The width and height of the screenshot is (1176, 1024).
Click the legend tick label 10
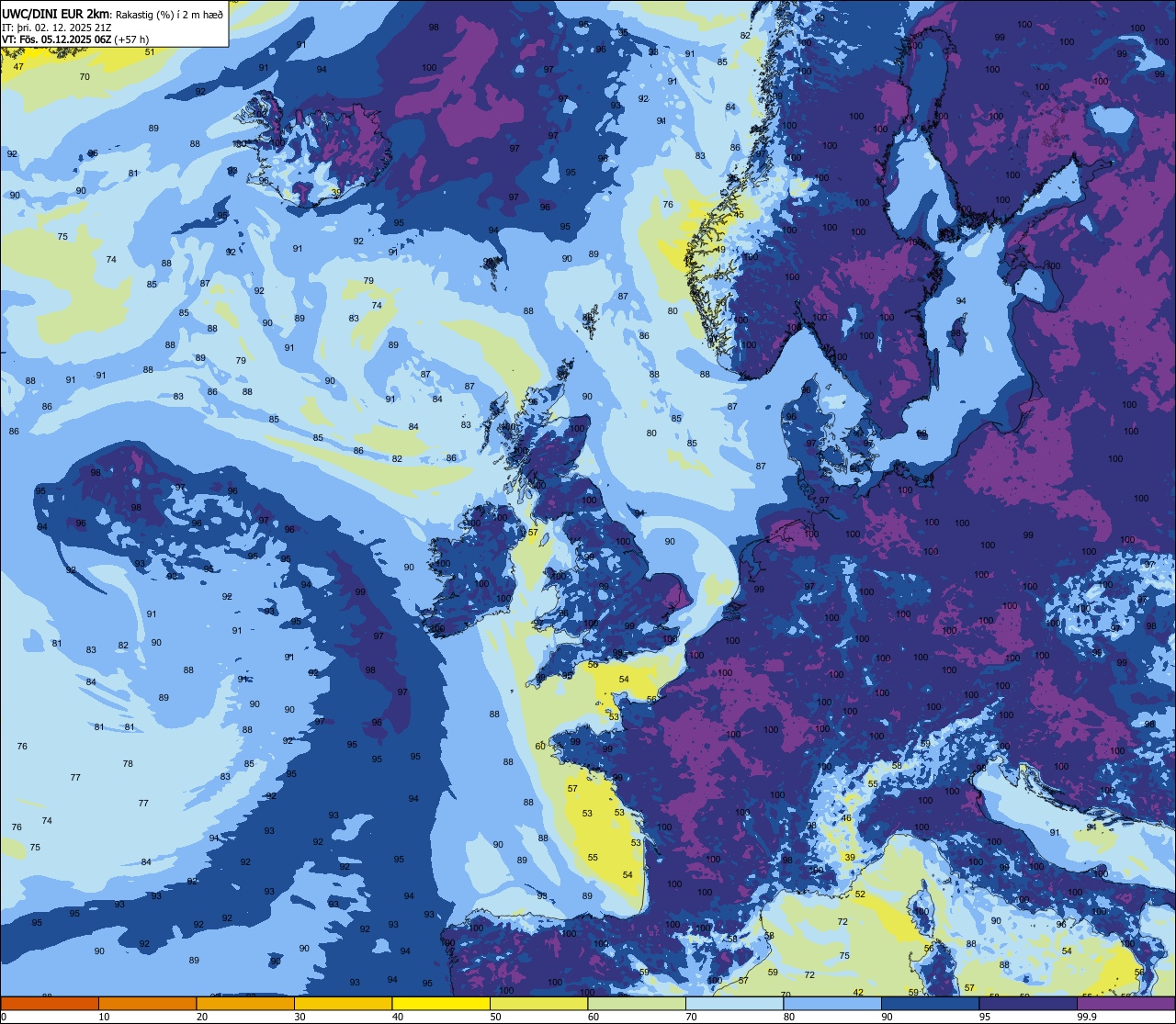coord(104,1017)
